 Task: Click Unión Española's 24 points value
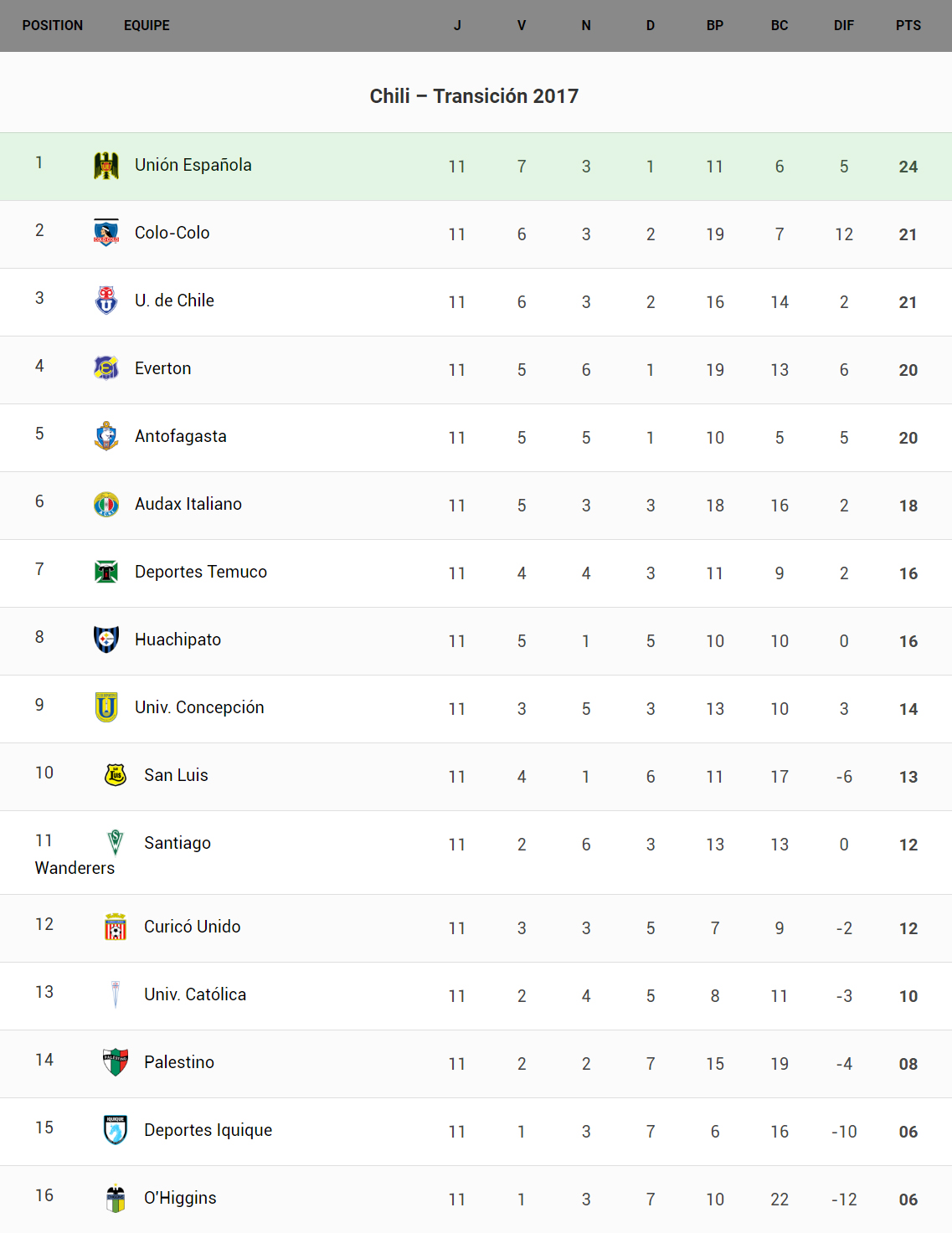pos(908,167)
